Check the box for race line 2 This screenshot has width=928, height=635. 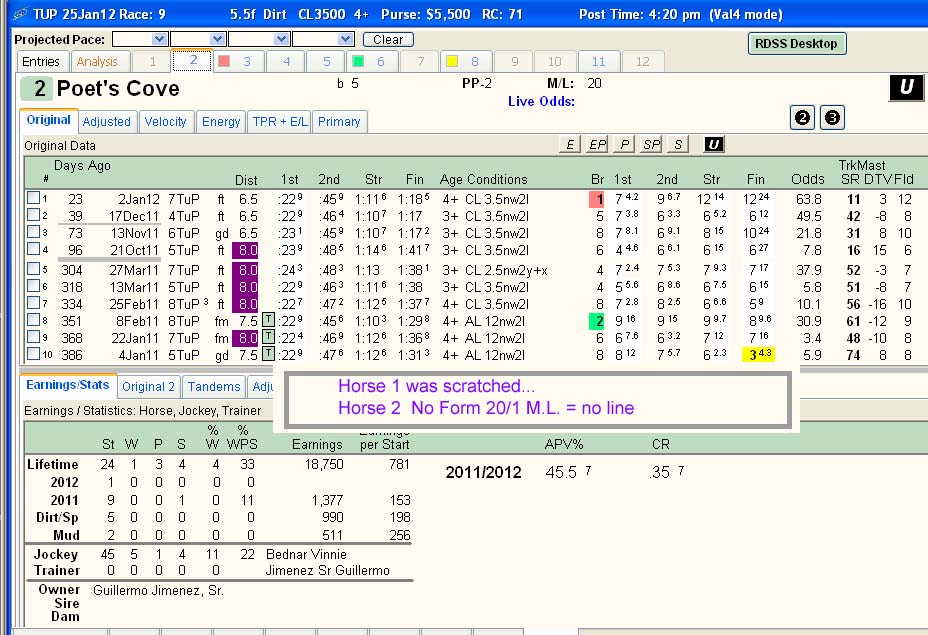[x=33, y=215]
